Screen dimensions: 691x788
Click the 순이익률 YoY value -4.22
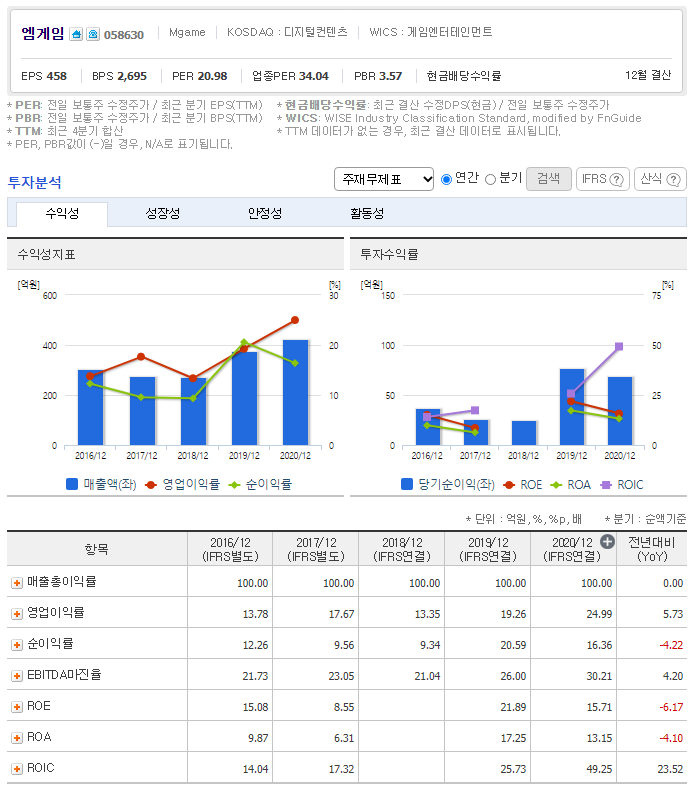[x=671, y=645]
